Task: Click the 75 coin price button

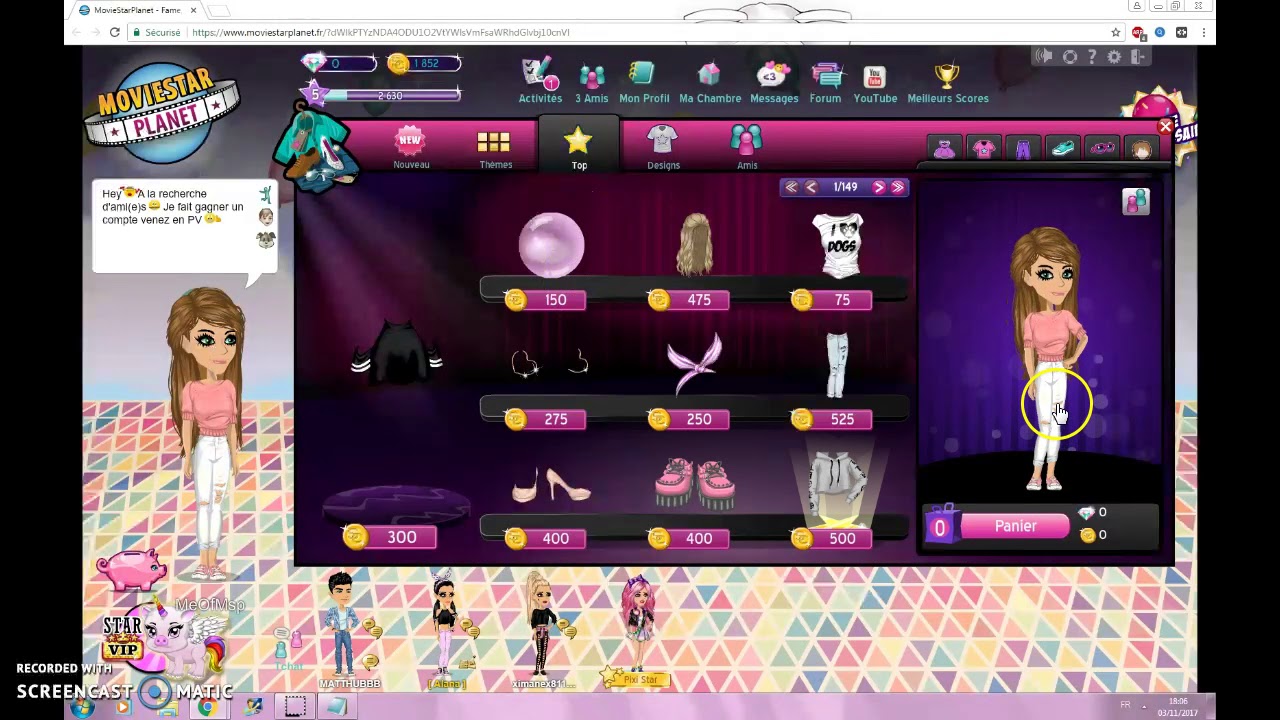Action: tap(832, 300)
